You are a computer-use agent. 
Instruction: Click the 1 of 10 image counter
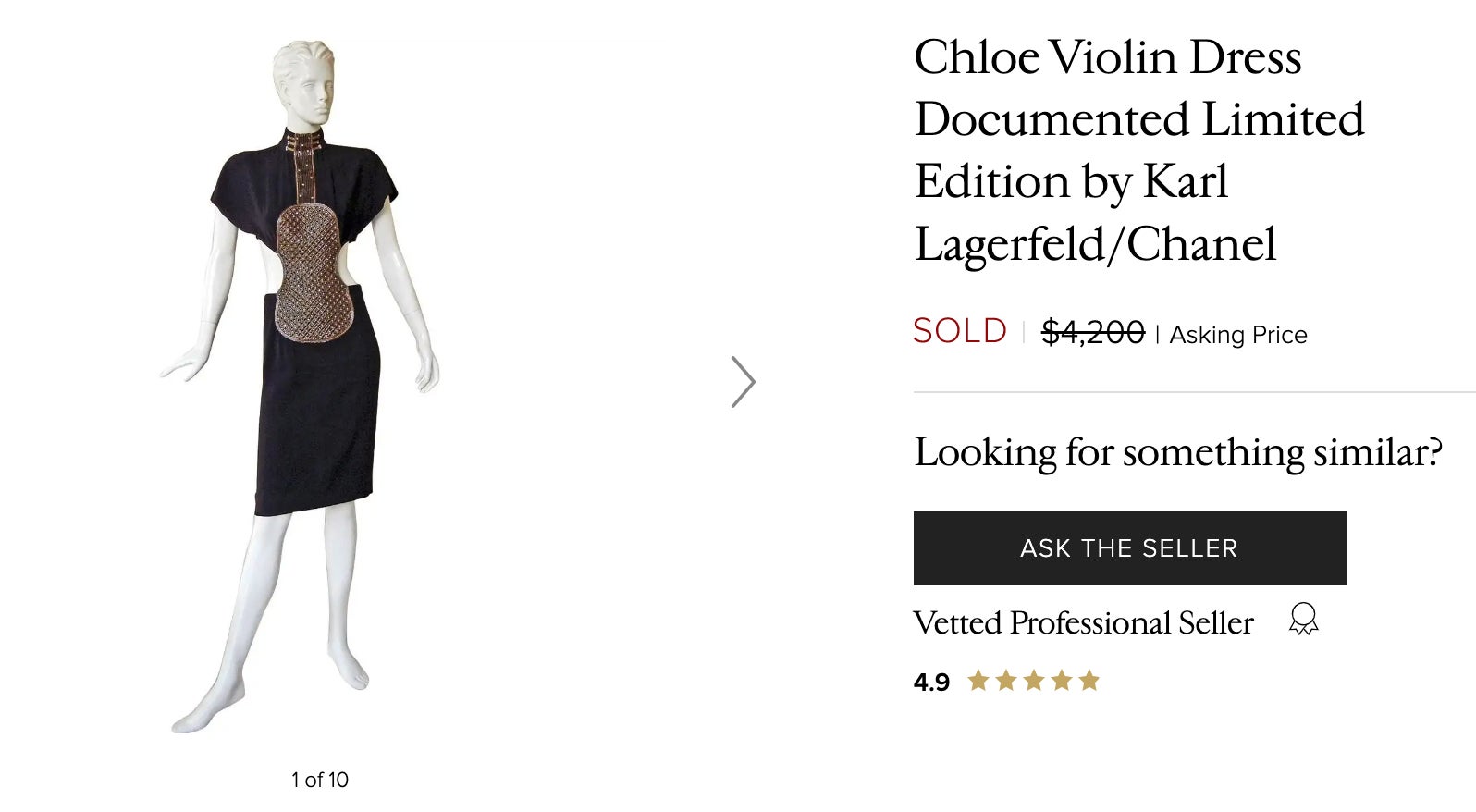click(320, 780)
